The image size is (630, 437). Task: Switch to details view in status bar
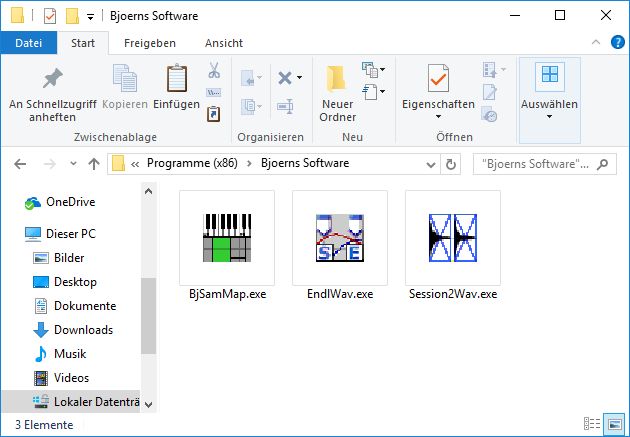[x=592, y=424]
